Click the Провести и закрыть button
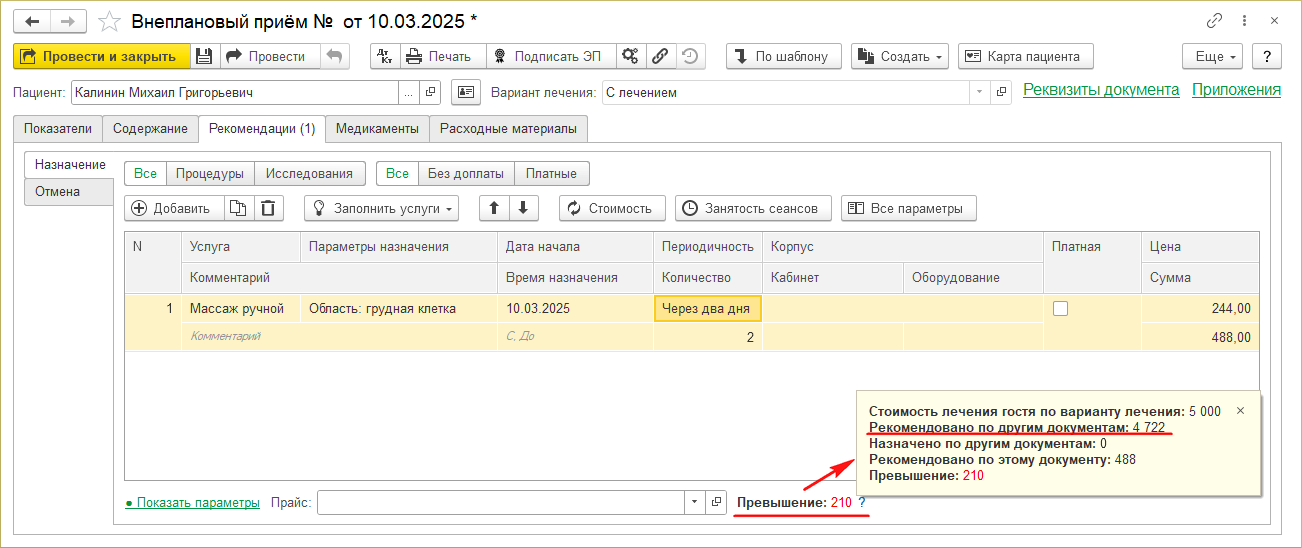Viewport: 1302px width, 548px height. (100, 56)
